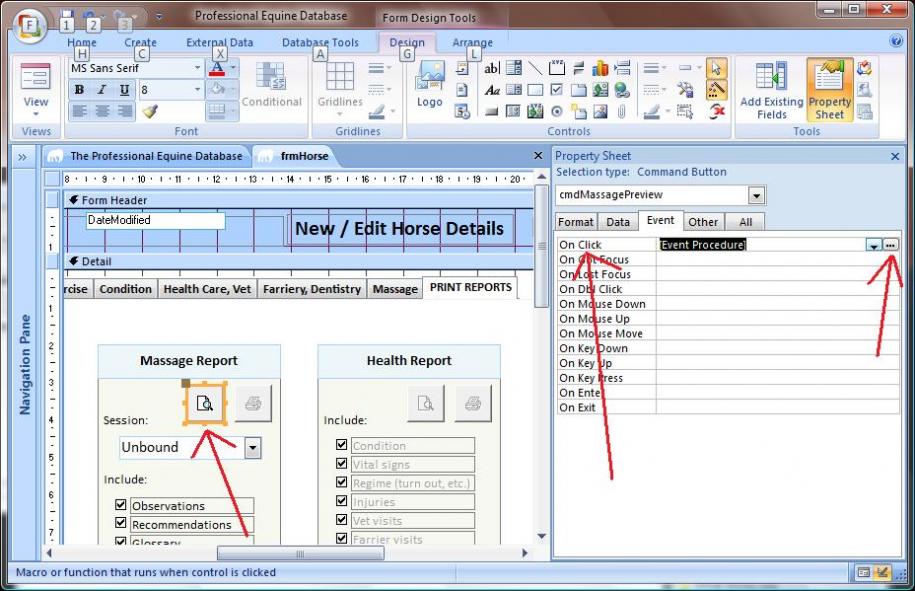Switch to the Home ribbon tab
Image resolution: width=915 pixels, height=591 pixels.
pyautogui.click(x=82, y=42)
